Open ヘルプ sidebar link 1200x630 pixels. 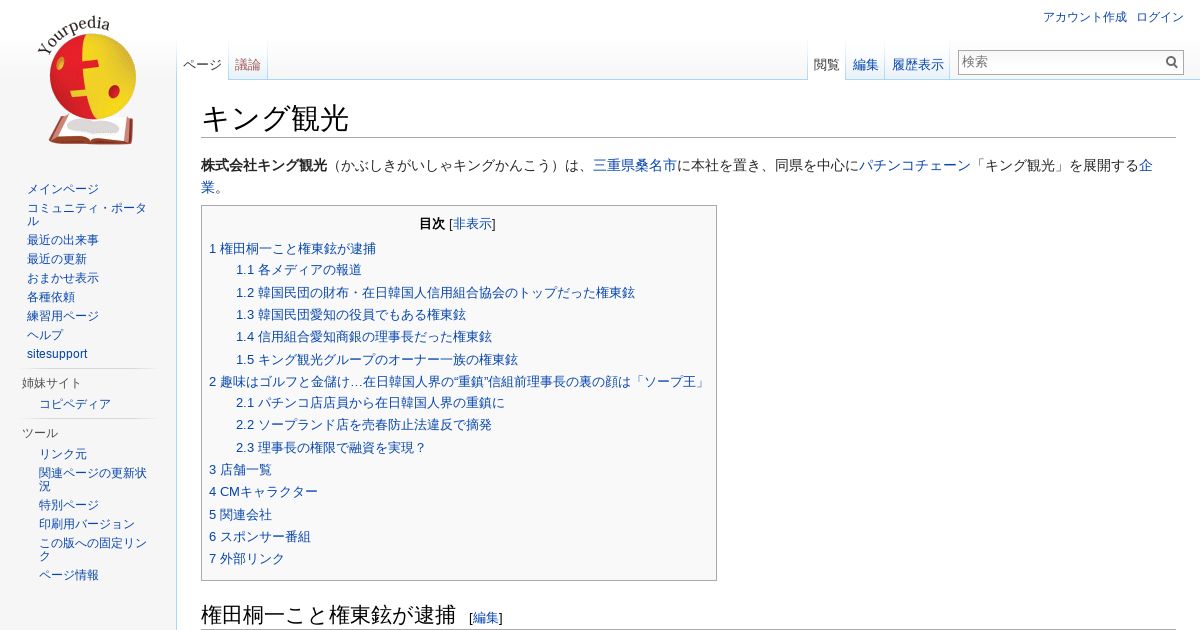coord(45,335)
